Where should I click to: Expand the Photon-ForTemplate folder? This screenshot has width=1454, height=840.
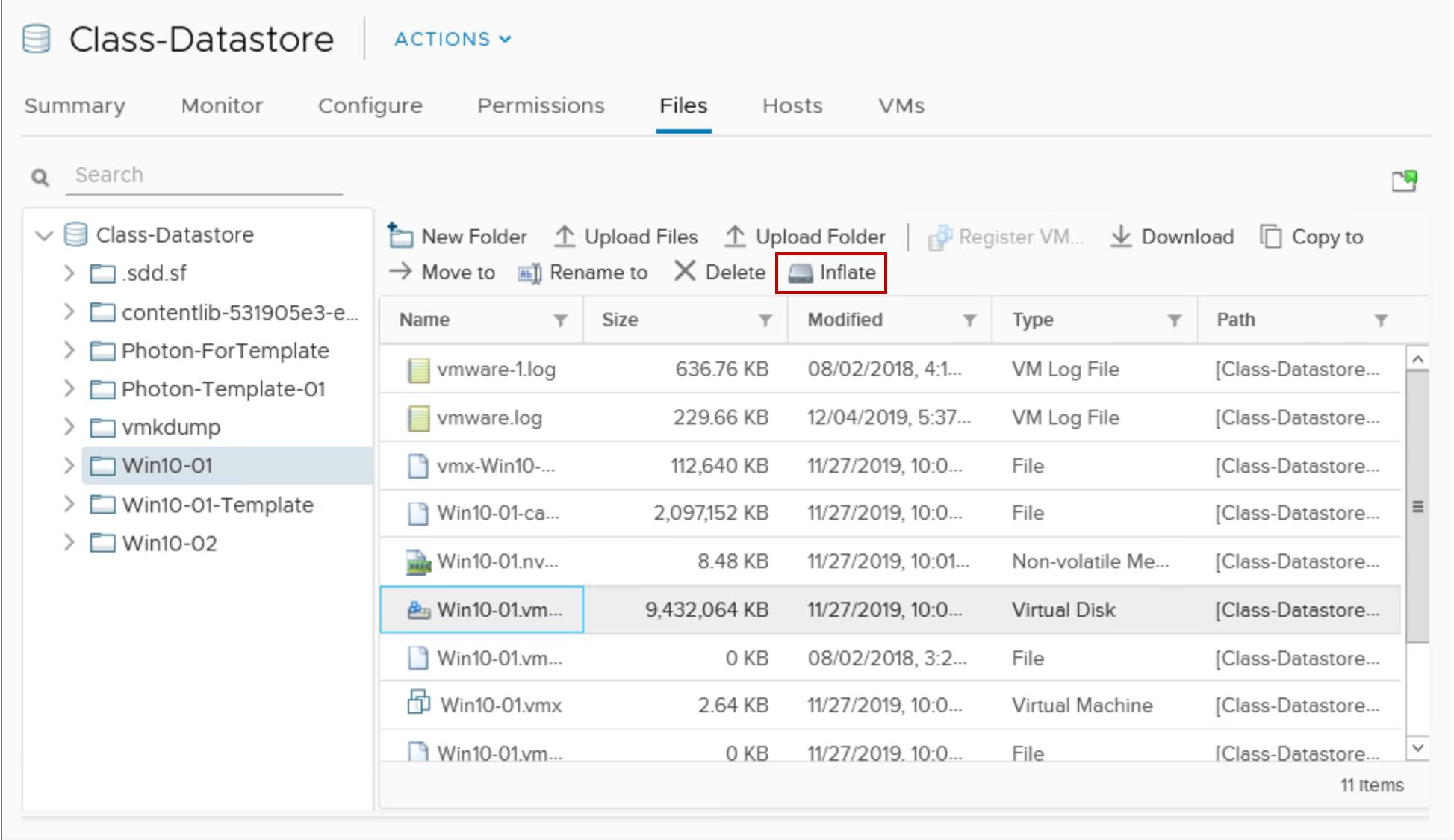[x=69, y=350]
